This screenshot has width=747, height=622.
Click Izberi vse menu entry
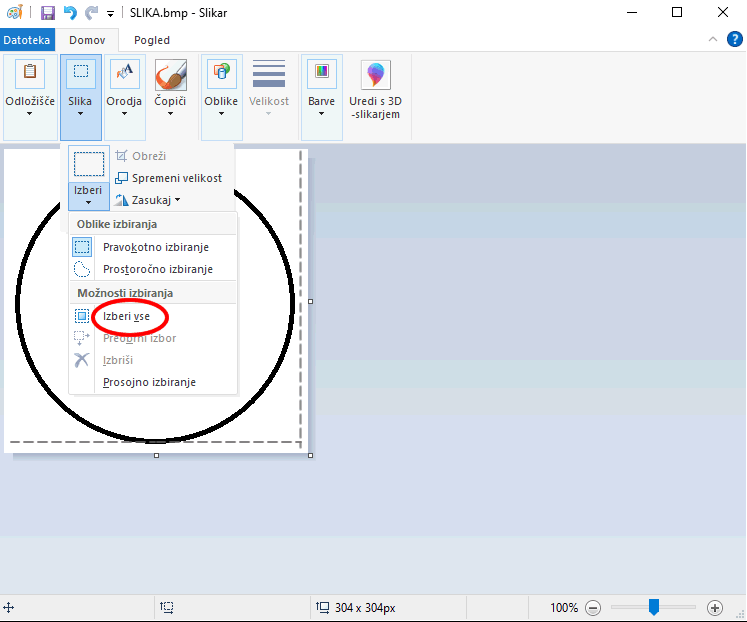click(126, 316)
